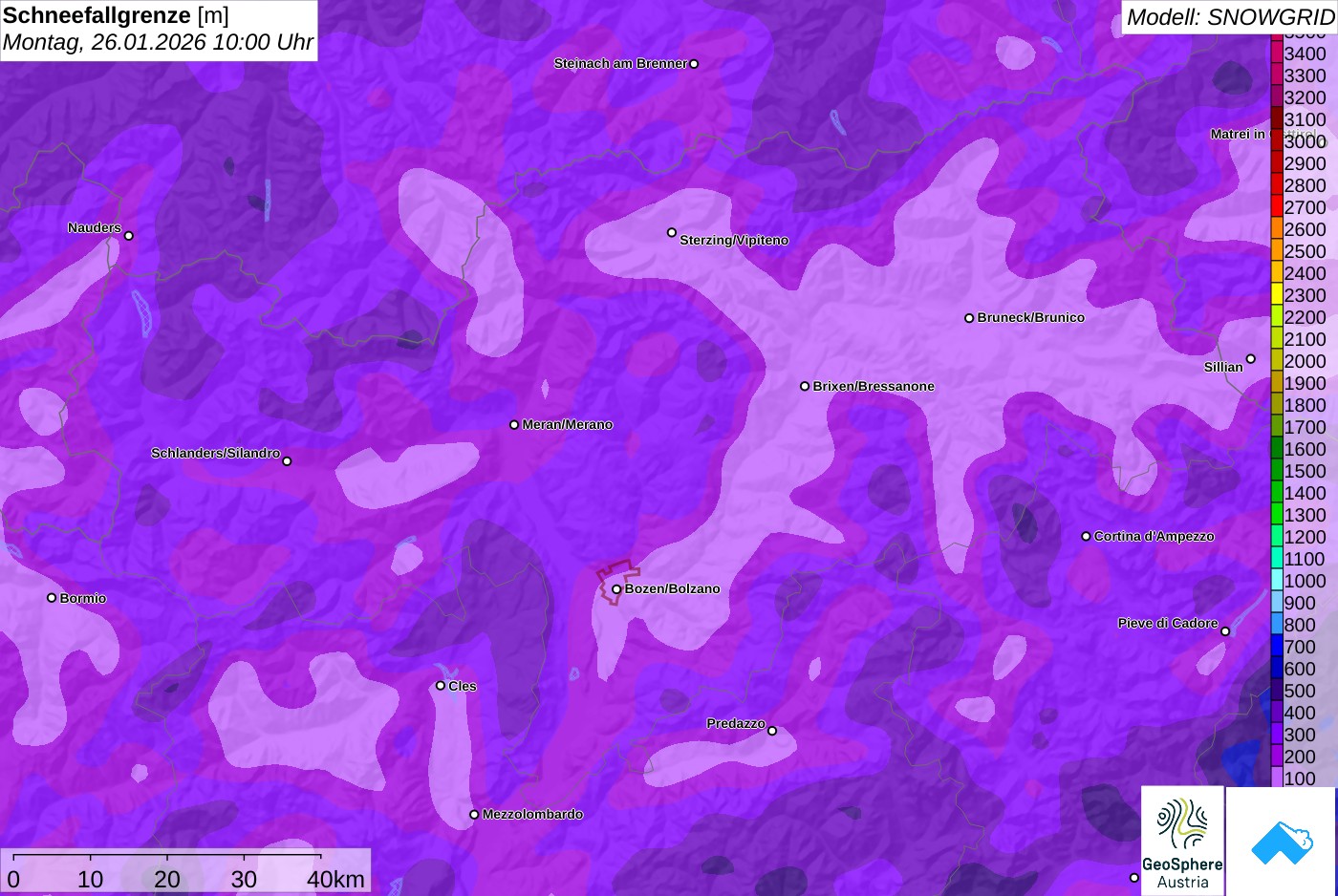This screenshot has height=896, width=1338.
Task: Select the Pieve di Cadore marker
Action: coord(1225,631)
